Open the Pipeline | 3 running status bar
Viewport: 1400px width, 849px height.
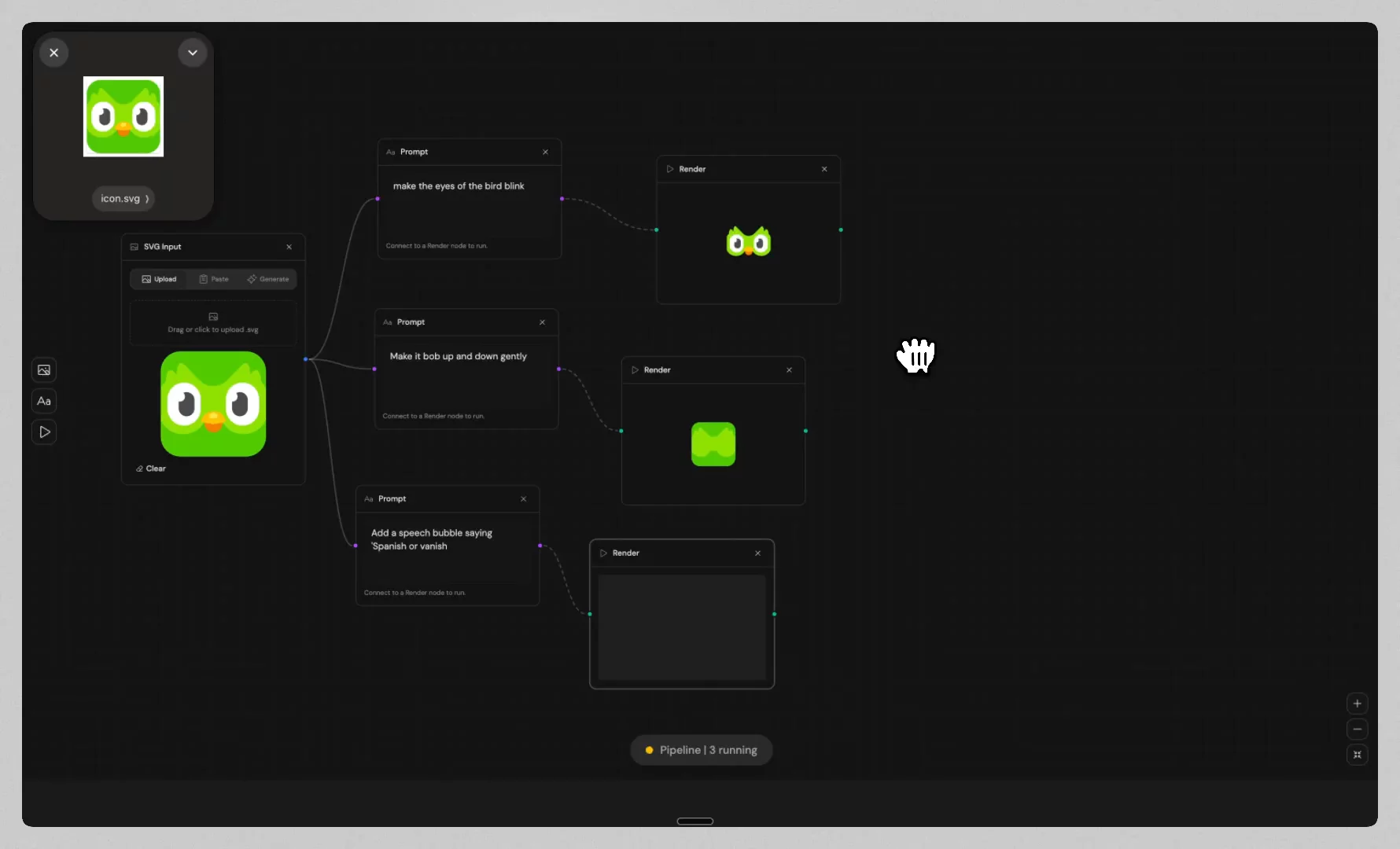tap(701, 749)
